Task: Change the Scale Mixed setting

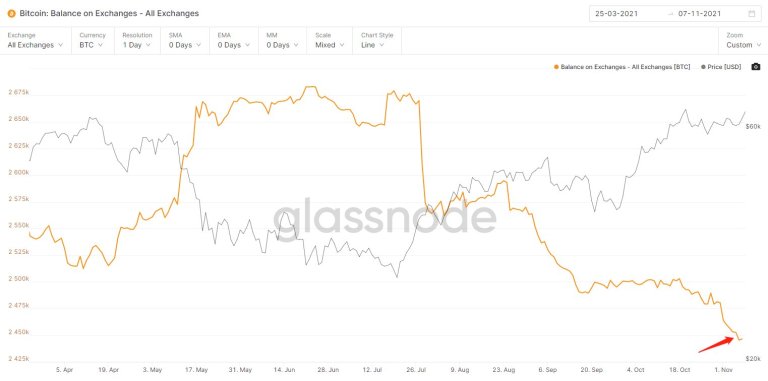Action: 330,40
